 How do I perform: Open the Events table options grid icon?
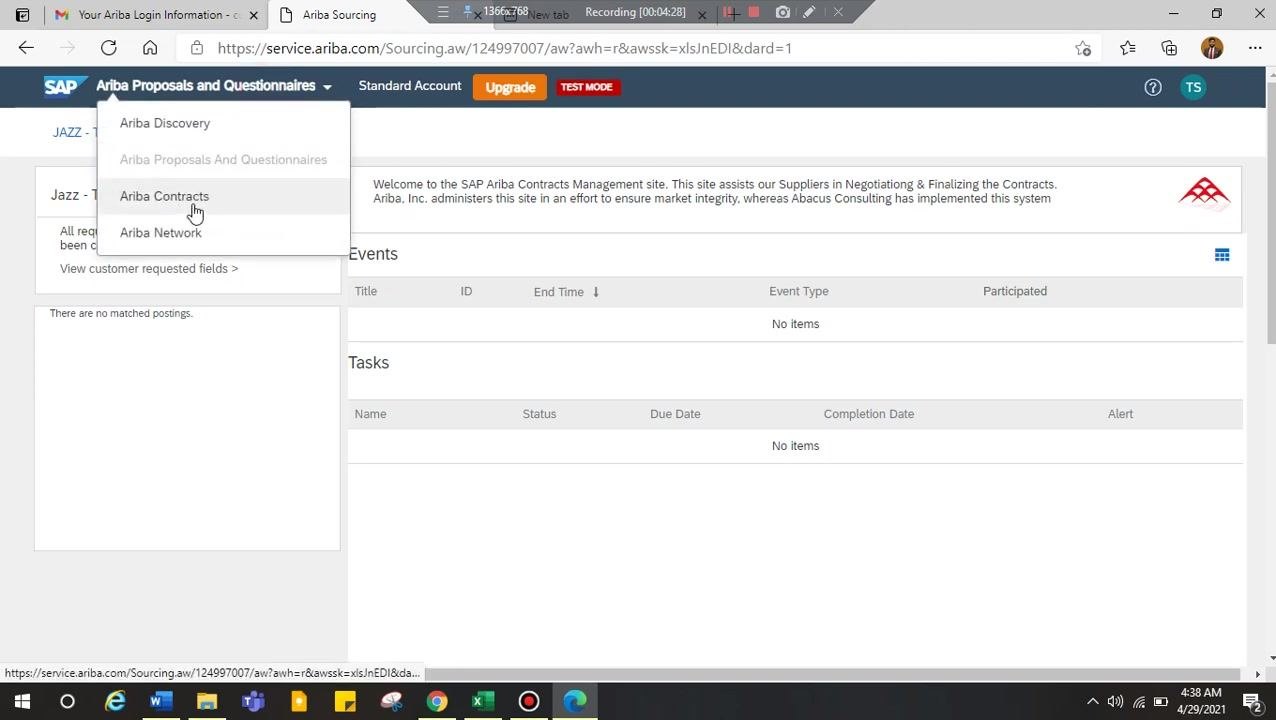tap(1222, 255)
